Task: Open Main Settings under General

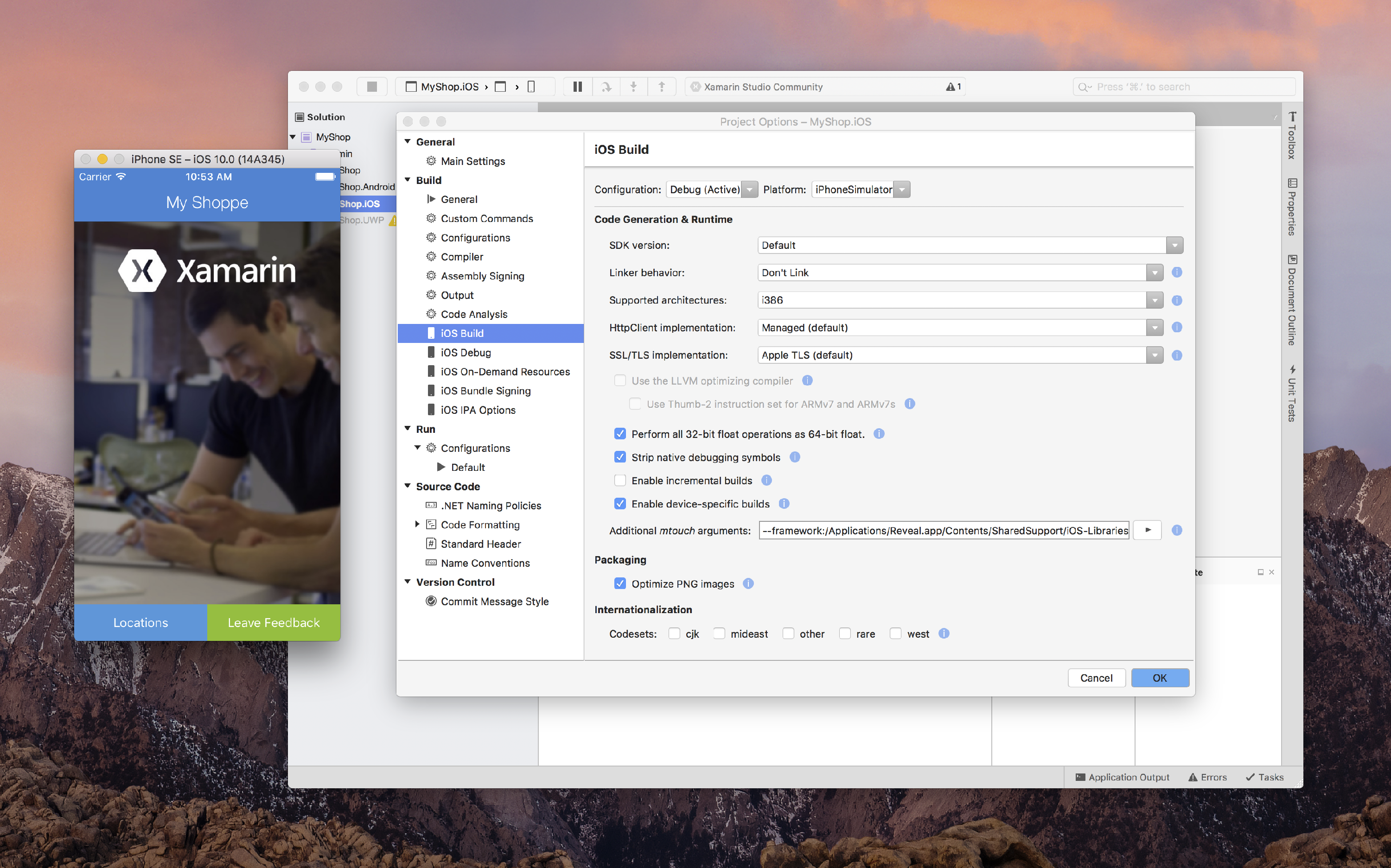Action: [472, 161]
